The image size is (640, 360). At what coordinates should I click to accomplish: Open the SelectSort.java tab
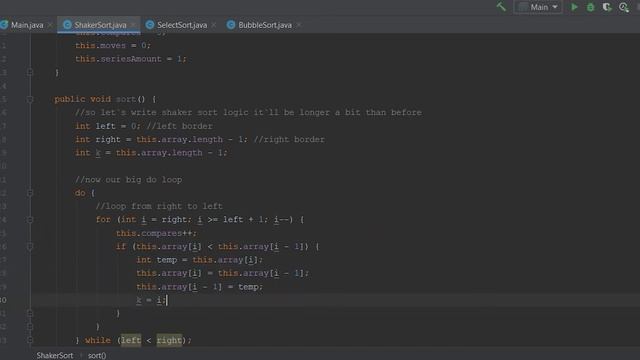tap(182, 25)
